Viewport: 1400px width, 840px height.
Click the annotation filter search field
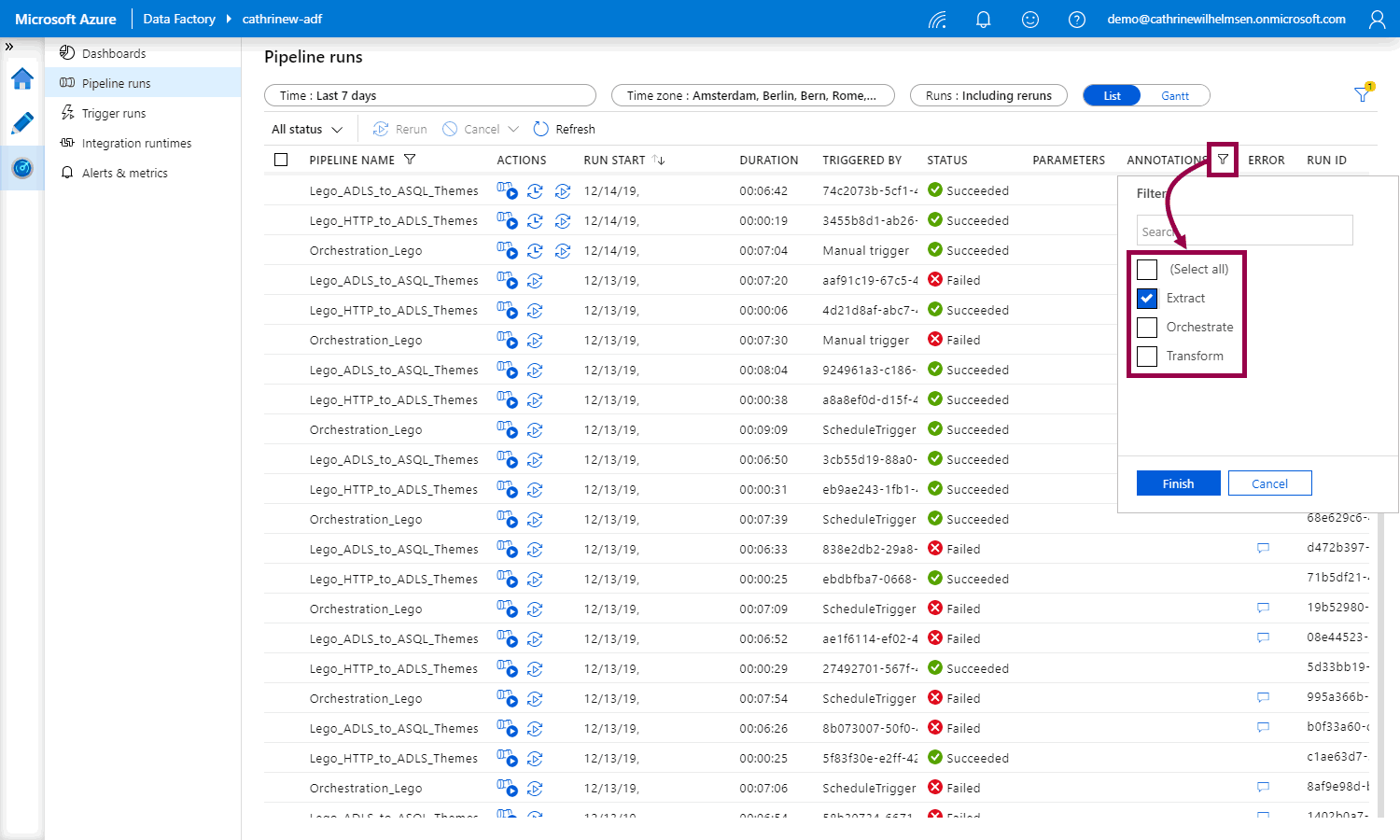click(x=1244, y=231)
